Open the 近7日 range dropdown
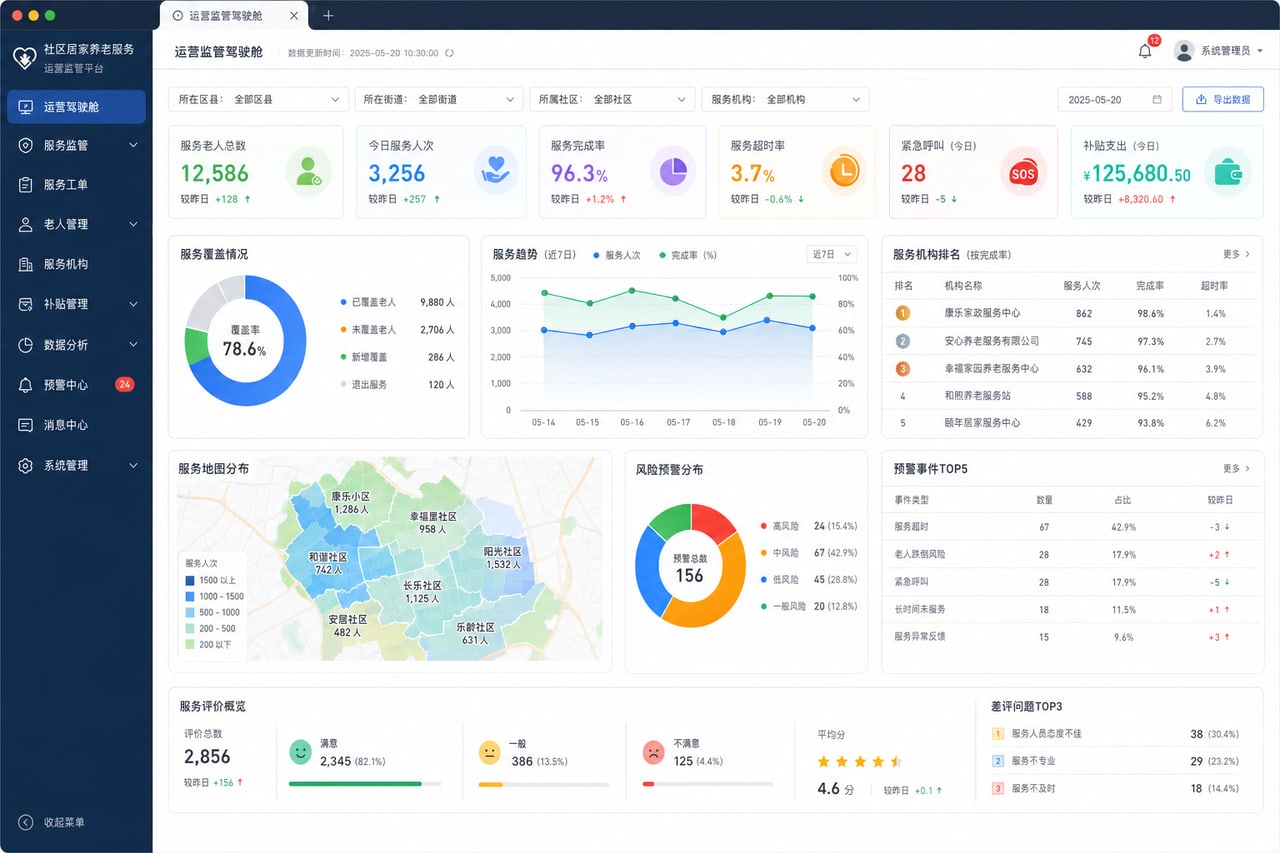 tap(832, 254)
